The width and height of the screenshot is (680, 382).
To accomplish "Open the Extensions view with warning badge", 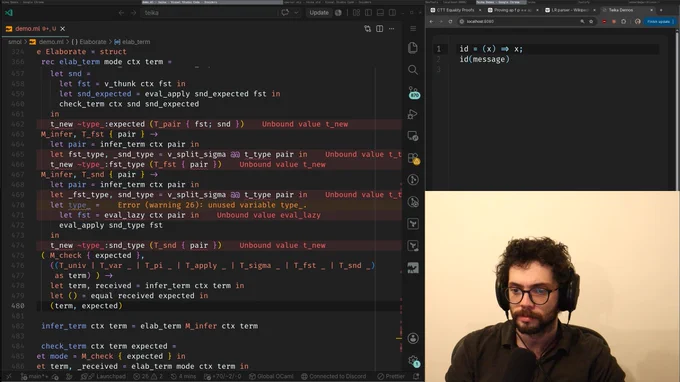I will pos(413,158).
